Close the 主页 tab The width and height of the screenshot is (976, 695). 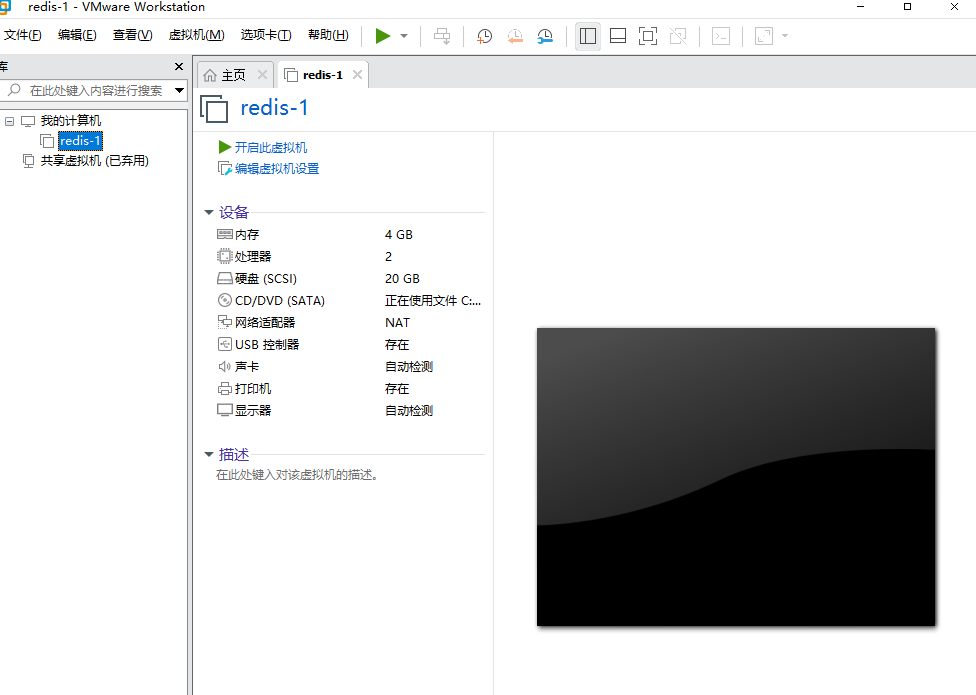click(x=262, y=75)
